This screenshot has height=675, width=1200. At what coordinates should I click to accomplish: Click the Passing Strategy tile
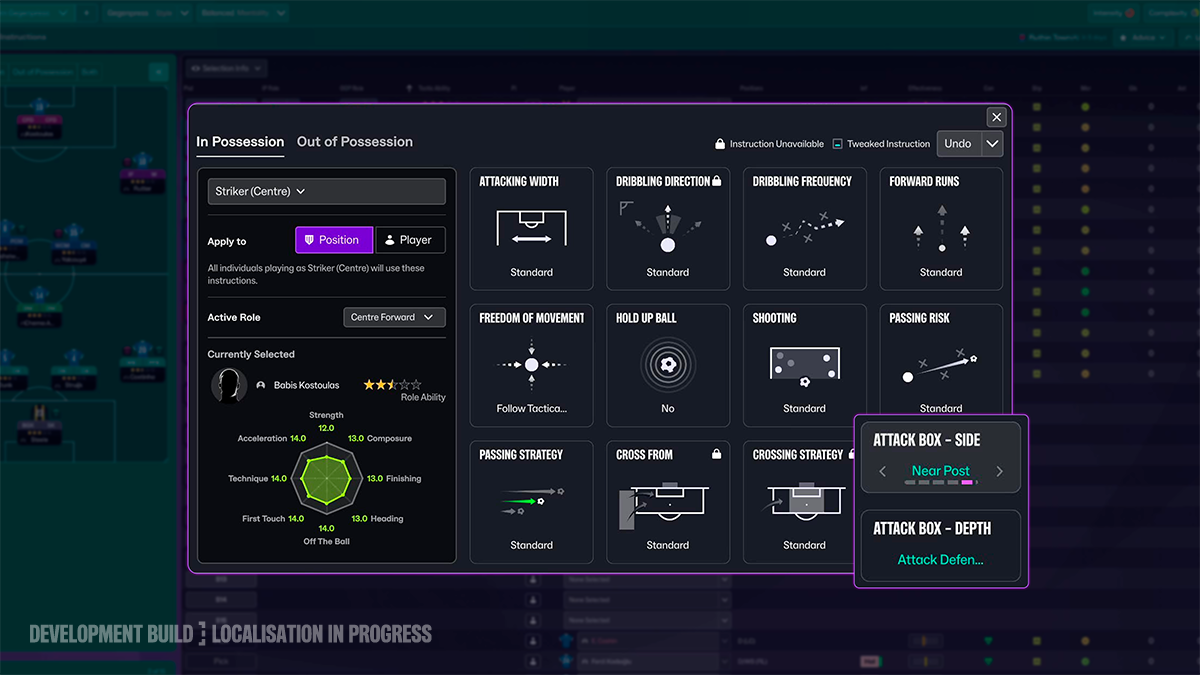[x=531, y=502]
